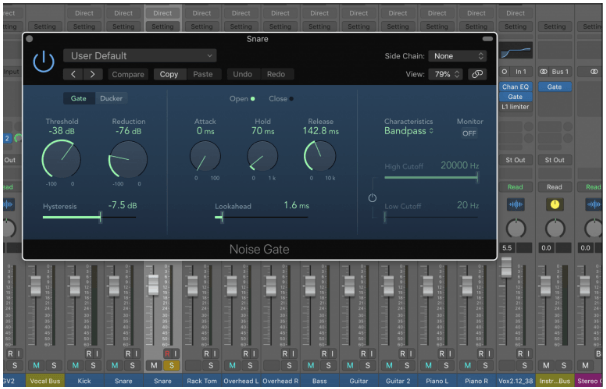Open the St Out output on Vox2.12_38 channel
The image size is (606, 389).
[516, 160]
